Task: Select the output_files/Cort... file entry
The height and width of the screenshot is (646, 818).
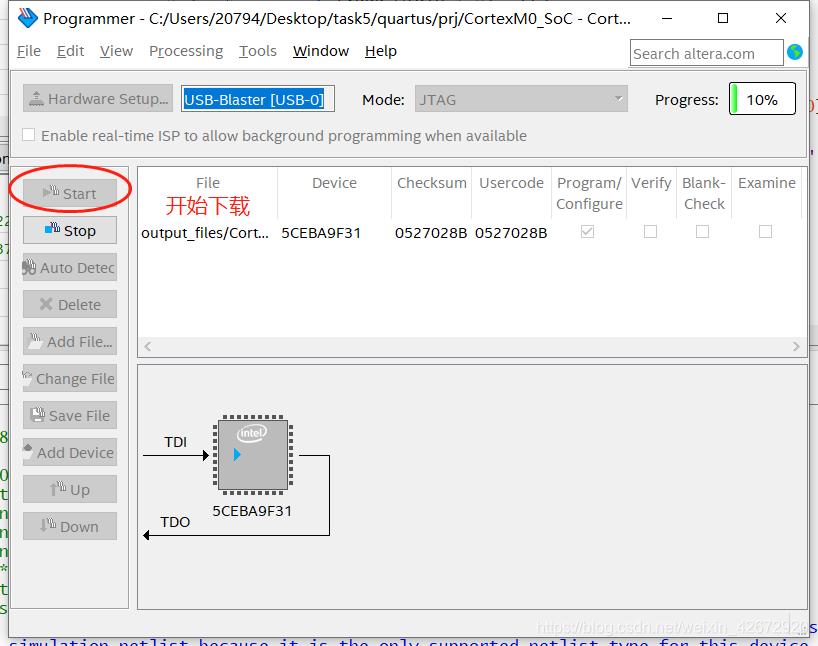Action: [x=205, y=233]
